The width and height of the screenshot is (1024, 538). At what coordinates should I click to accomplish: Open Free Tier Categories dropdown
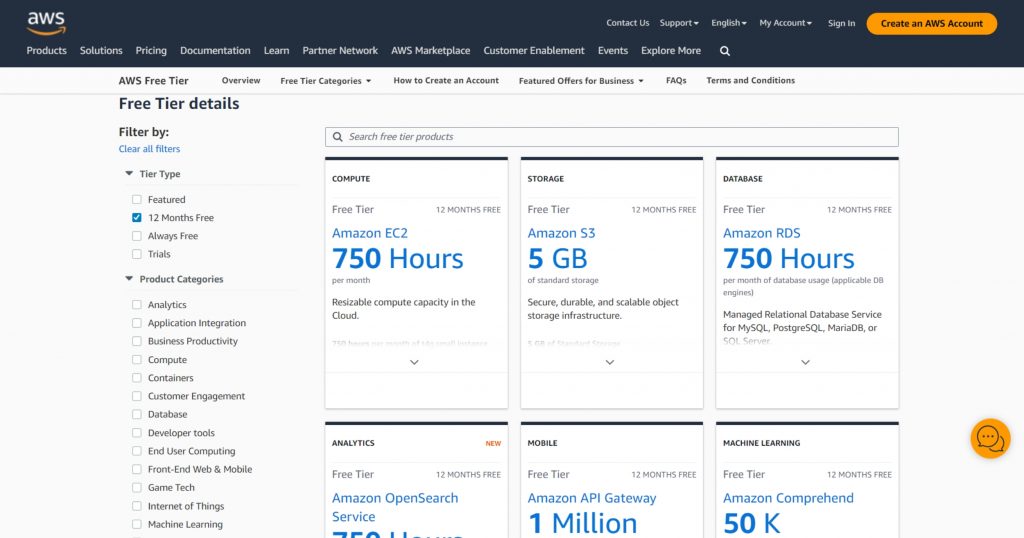point(326,81)
